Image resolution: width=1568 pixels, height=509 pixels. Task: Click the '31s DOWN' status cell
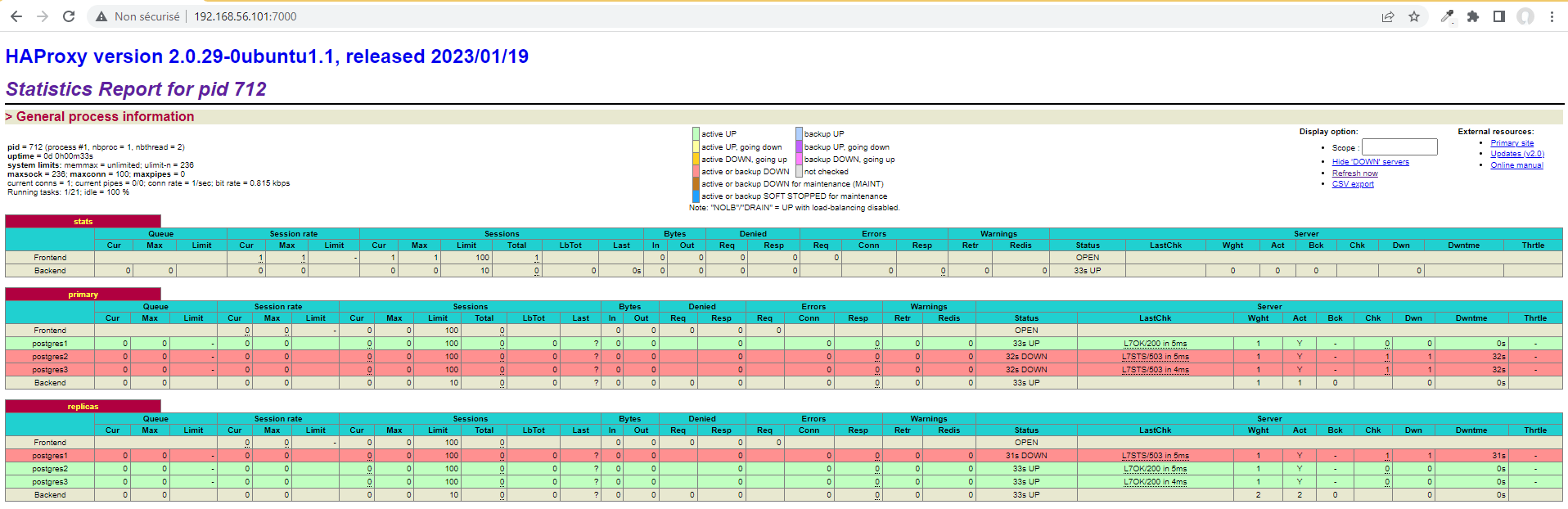tap(1026, 456)
